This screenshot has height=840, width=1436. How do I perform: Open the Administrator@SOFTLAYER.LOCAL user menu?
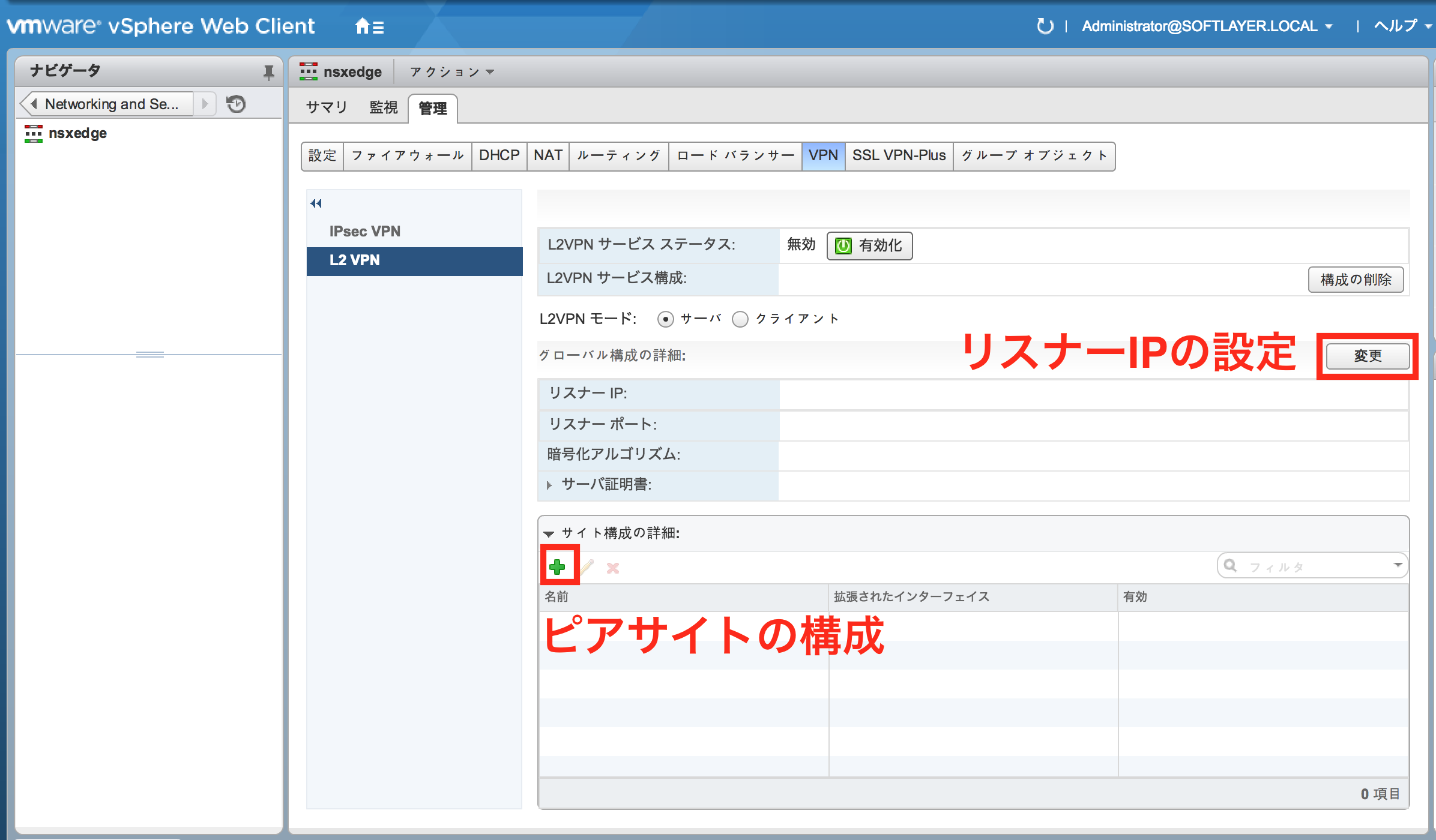[x=1207, y=26]
